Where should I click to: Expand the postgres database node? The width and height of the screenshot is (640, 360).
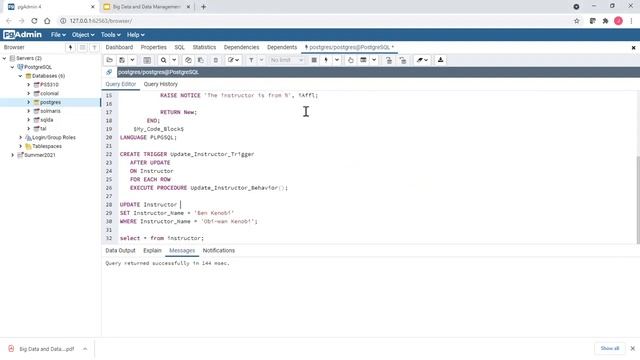[29, 102]
